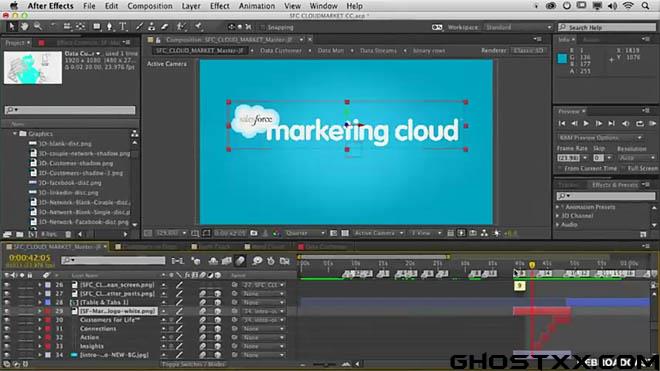Viewport: 660px width, 371px height.
Task: Start RAM preview button
Action: tap(652, 123)
